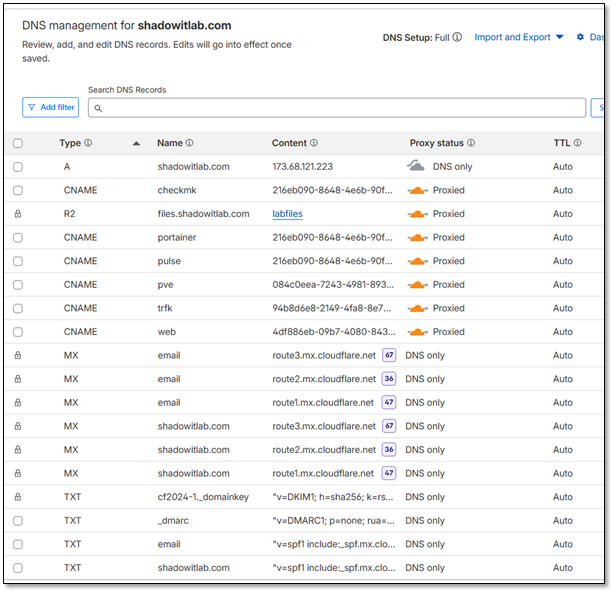Viewport: 614px width, 593px height.
Task: Click the orange Proxied cloud on the files.shadowitlab.com row
Action: point(417,214)
